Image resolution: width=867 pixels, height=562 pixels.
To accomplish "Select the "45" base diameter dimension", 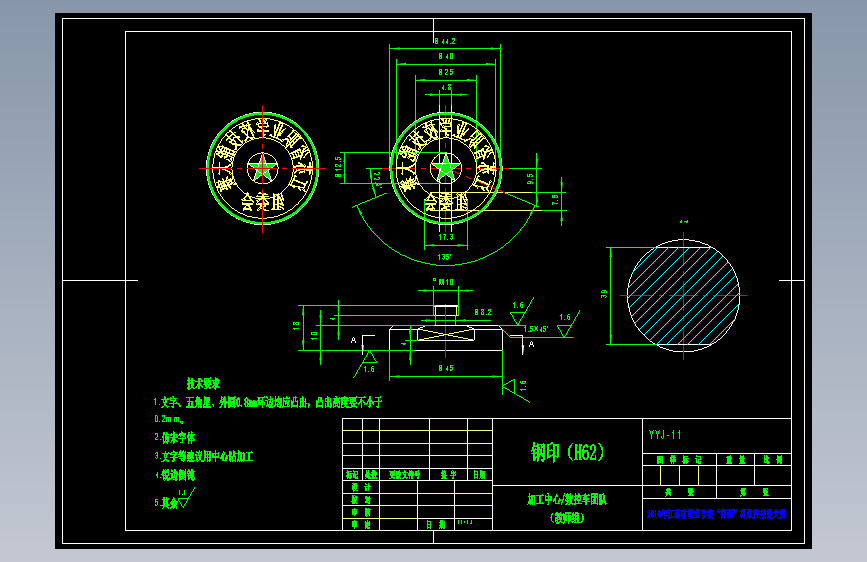I will pyautogui.click(x=446, y=368).
